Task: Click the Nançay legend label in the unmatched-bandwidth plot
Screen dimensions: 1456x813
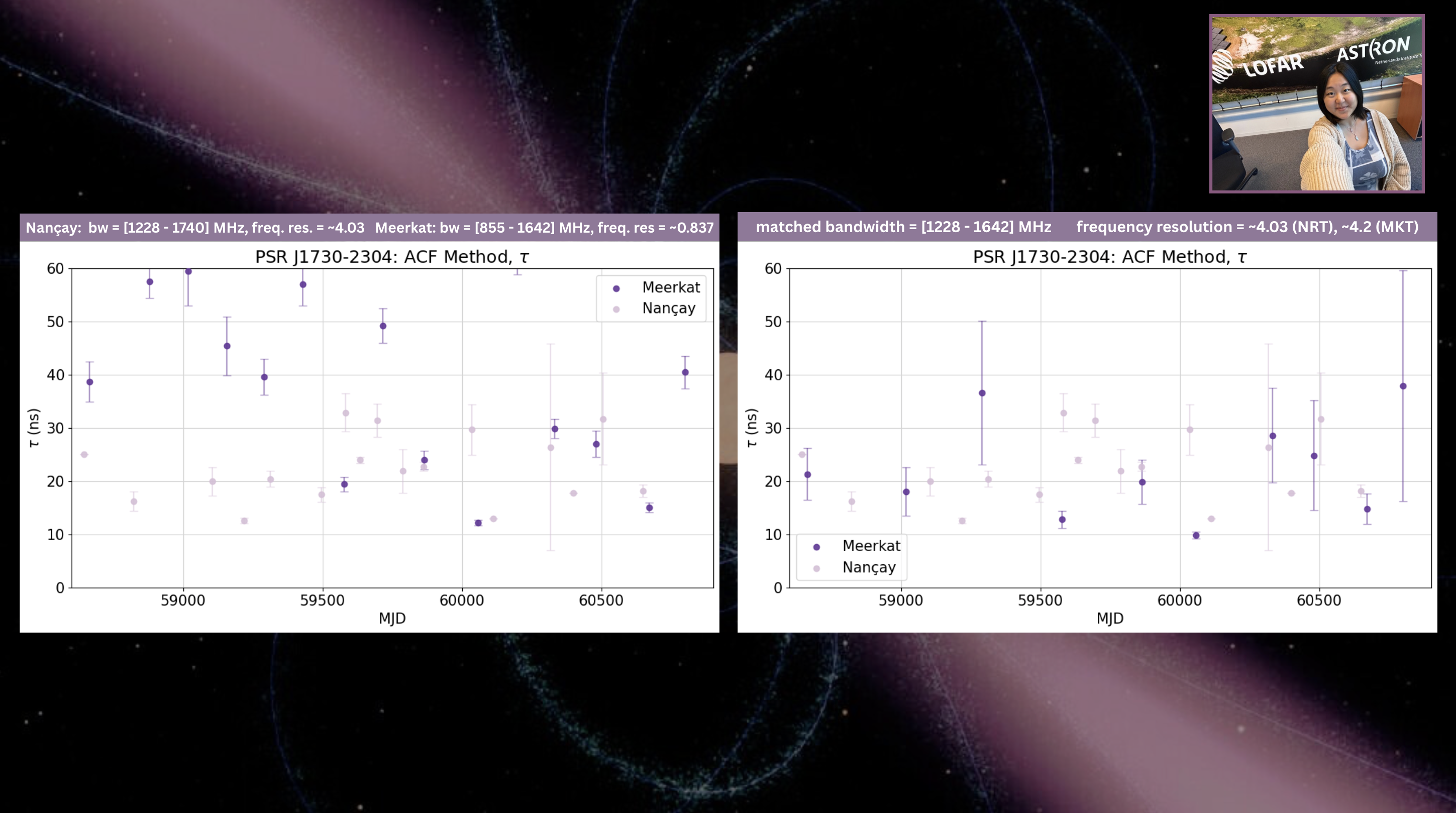Action: point(669,308)
